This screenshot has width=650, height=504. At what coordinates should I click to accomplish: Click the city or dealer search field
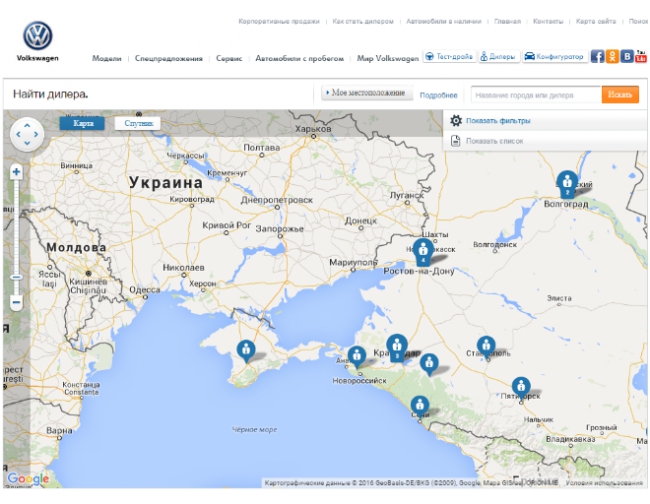point(534,95)
